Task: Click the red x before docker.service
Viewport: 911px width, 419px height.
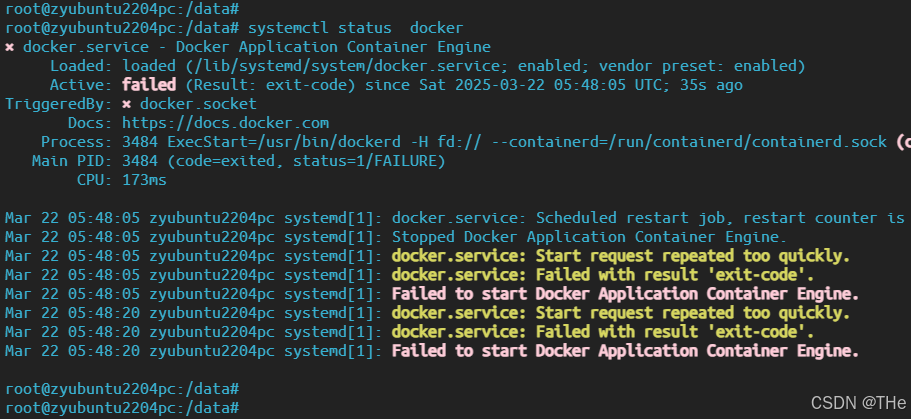Action: [x=9, y=47]
